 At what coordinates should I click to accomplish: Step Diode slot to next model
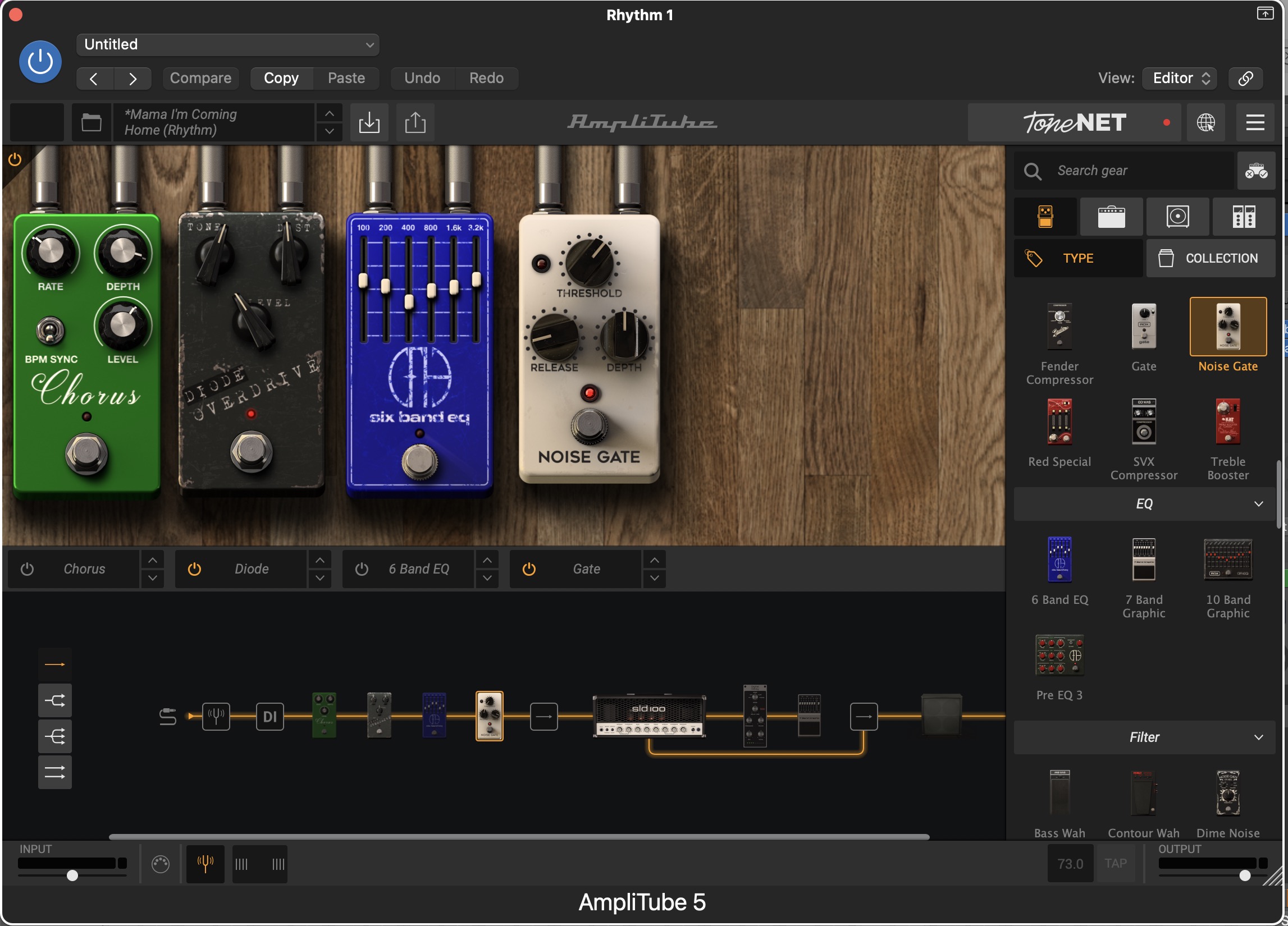click(x=319, y=578)
